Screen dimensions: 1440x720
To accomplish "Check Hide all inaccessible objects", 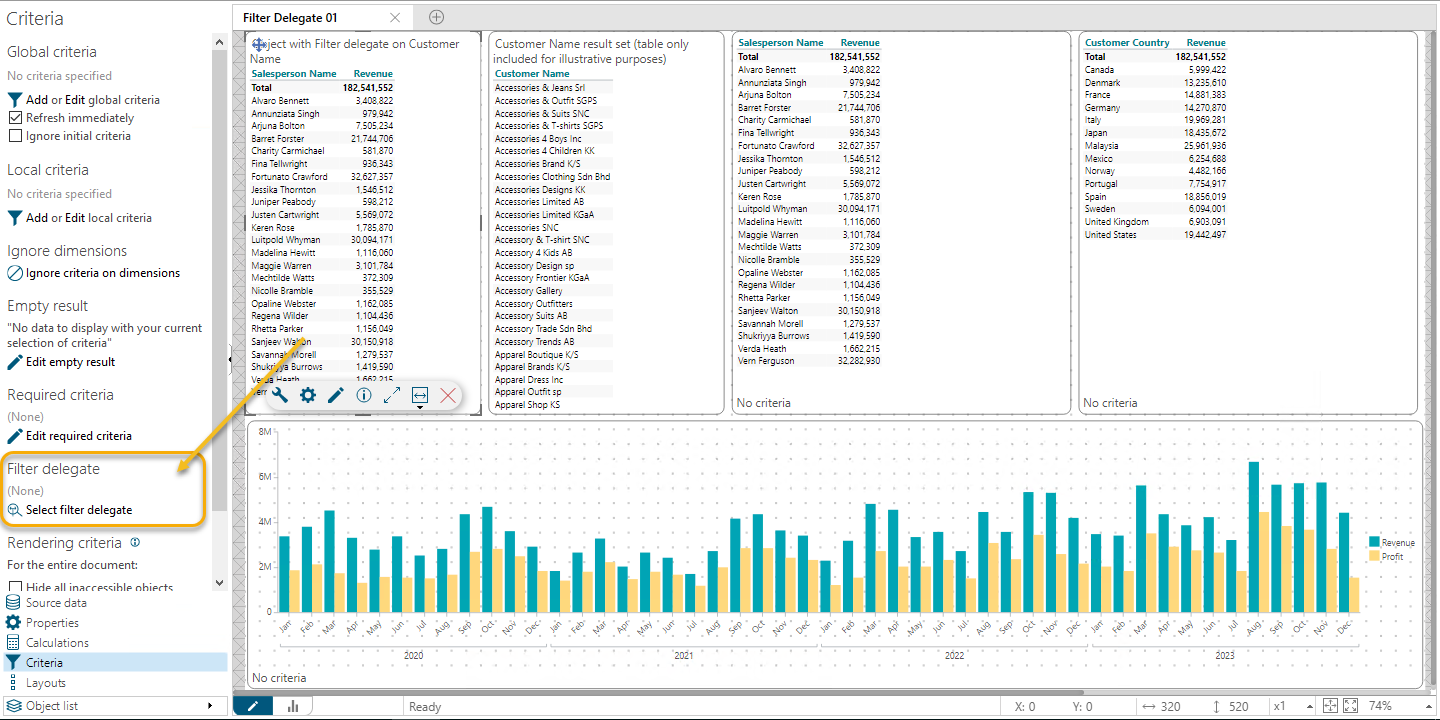I will click(15, 588).
